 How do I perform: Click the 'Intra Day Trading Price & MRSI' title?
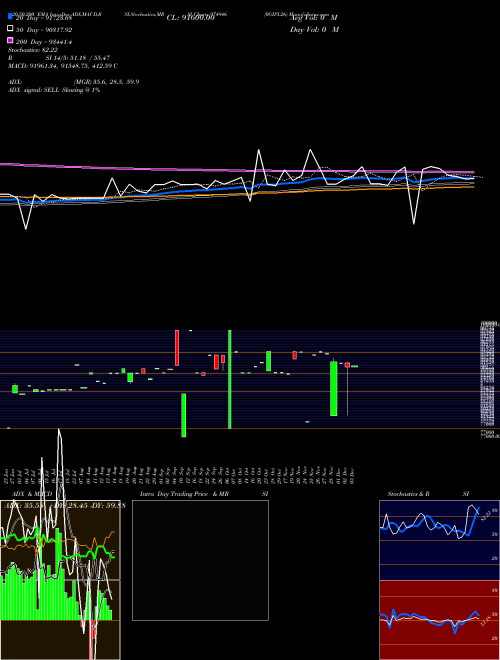tap(204, 494)
